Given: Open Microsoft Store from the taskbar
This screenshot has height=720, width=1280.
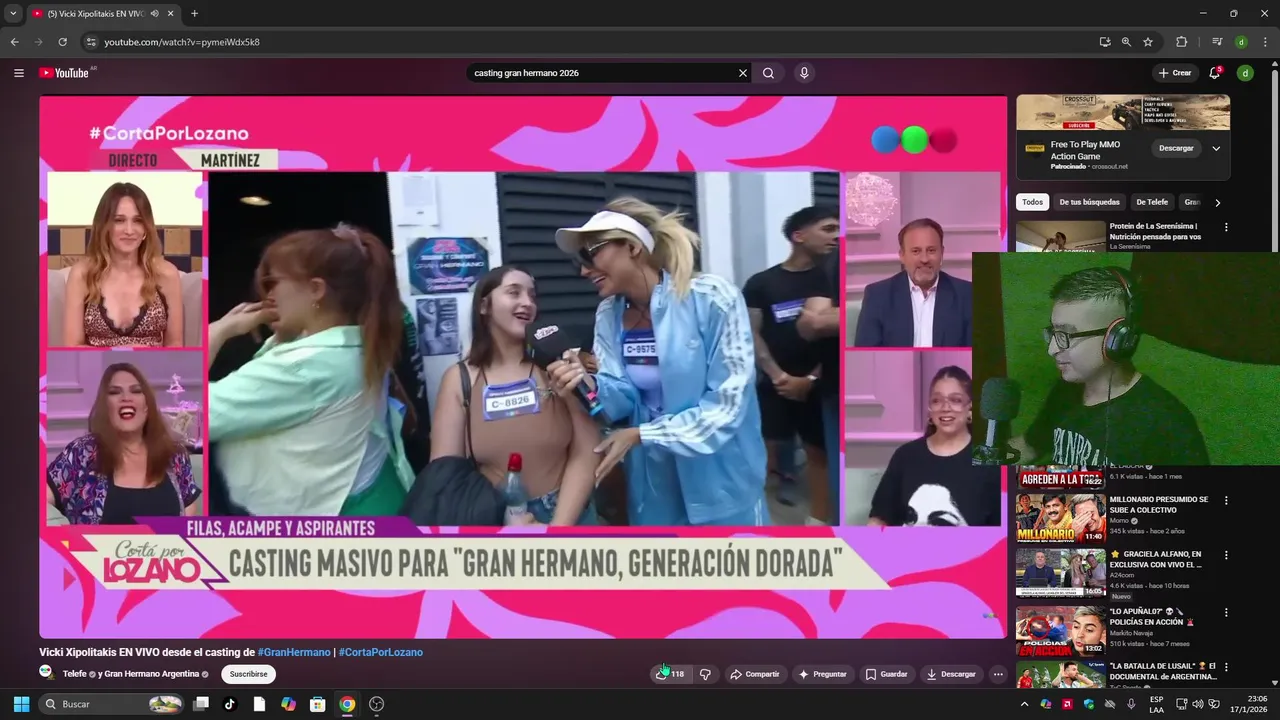Looking at the screenshot, I should [x=317, y=704].
